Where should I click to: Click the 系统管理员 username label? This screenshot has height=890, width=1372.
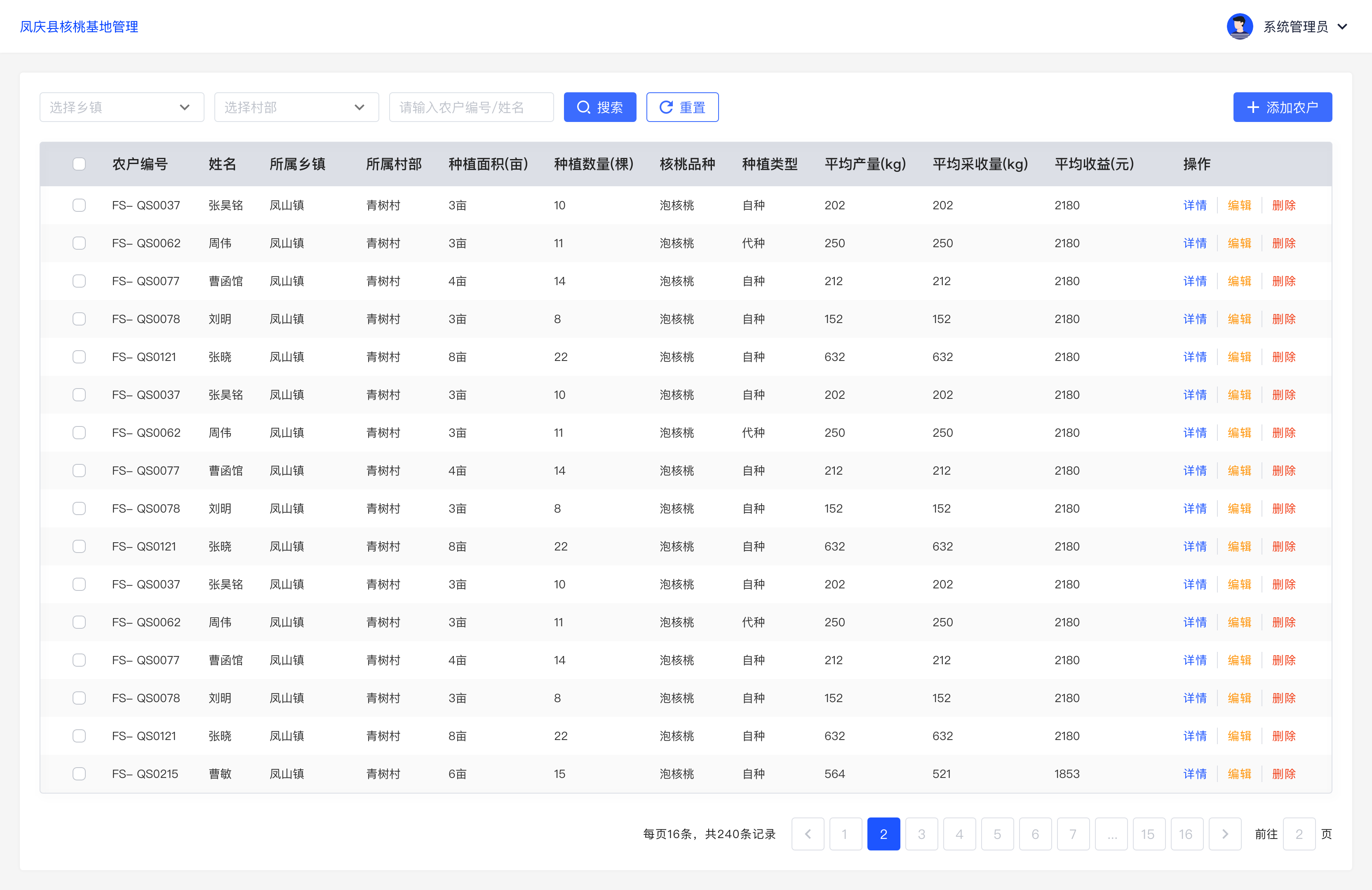[x=1295, y=26]
